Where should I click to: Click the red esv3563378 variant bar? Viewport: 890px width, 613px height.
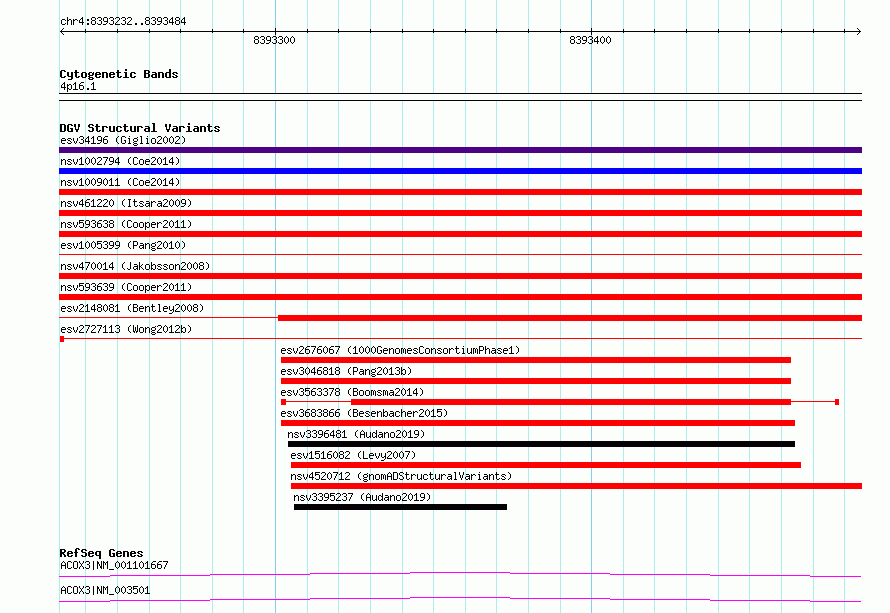(571, 402)
